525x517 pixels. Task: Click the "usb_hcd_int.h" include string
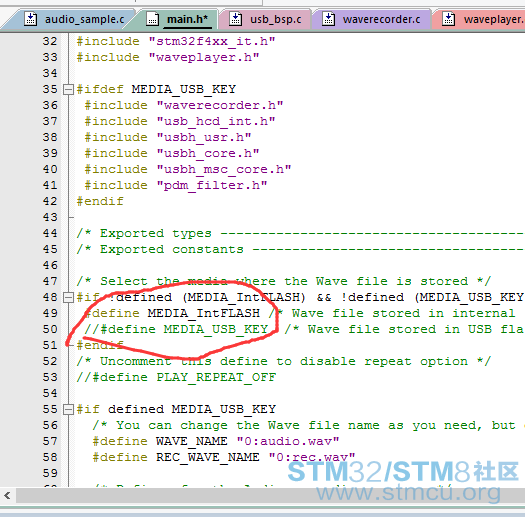pos(216,122)
